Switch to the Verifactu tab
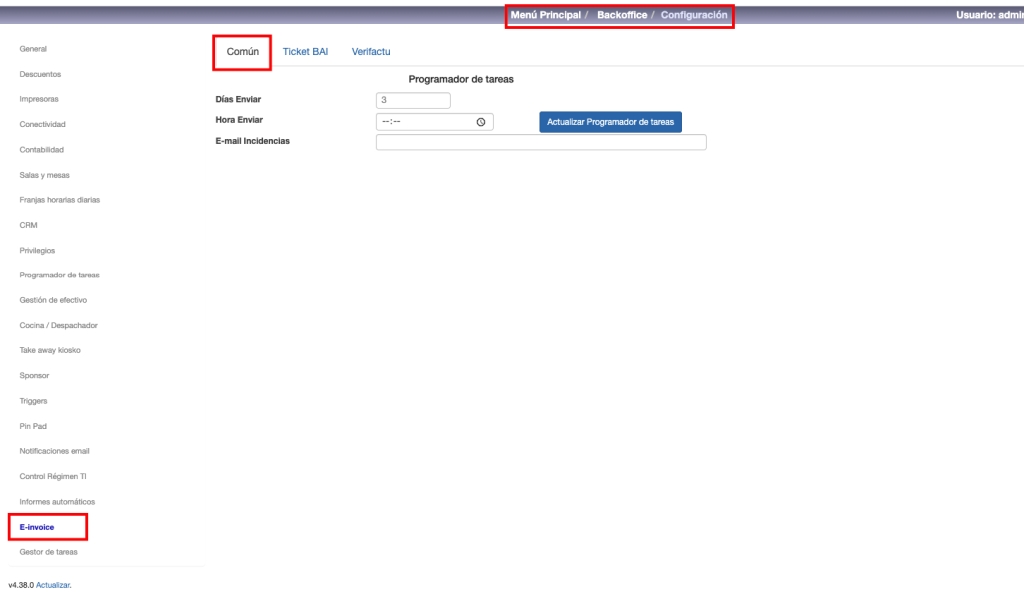This screenshot has height=599, width=1024. coord(371,51)
